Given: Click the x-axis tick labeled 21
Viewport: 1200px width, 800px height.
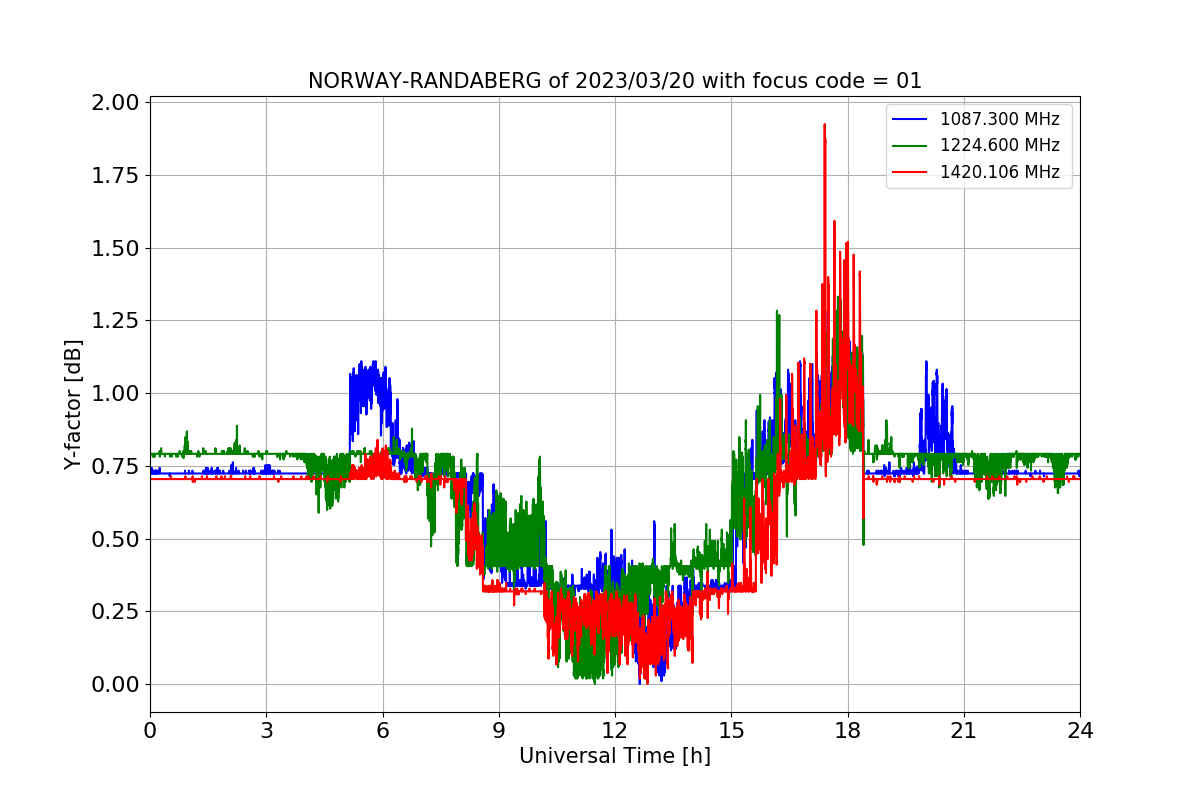Looking at the screenshot, I should pyautogui.click(x=964, y=731).
